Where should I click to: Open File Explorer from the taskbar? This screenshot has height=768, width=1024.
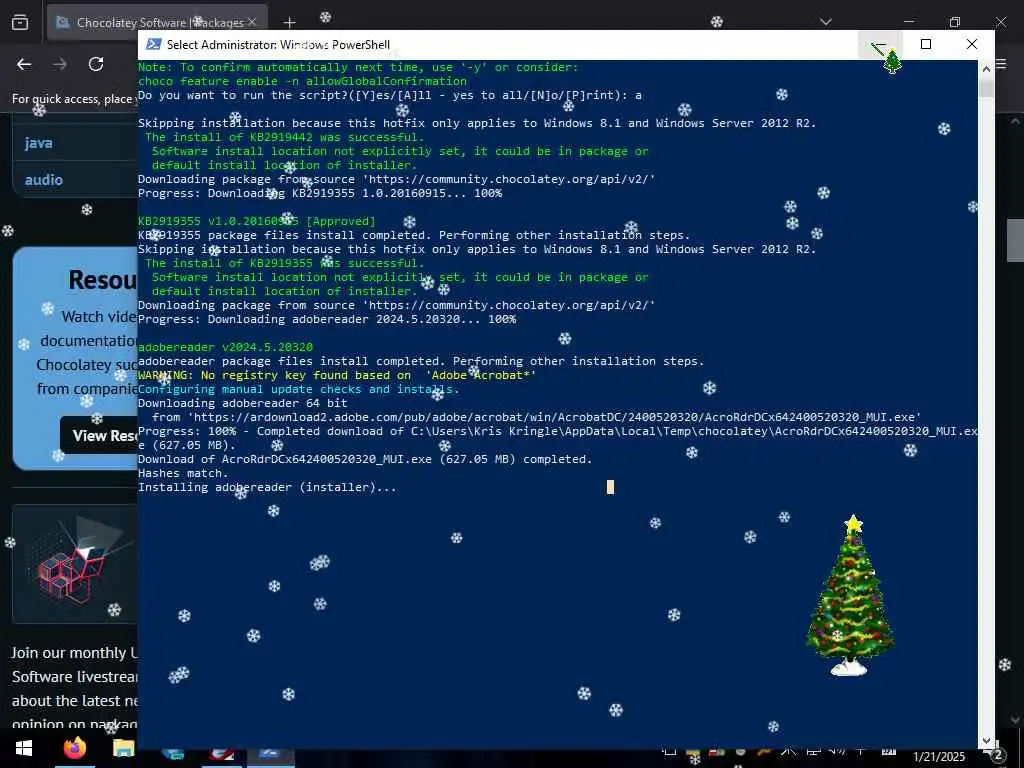click(123, 748)
